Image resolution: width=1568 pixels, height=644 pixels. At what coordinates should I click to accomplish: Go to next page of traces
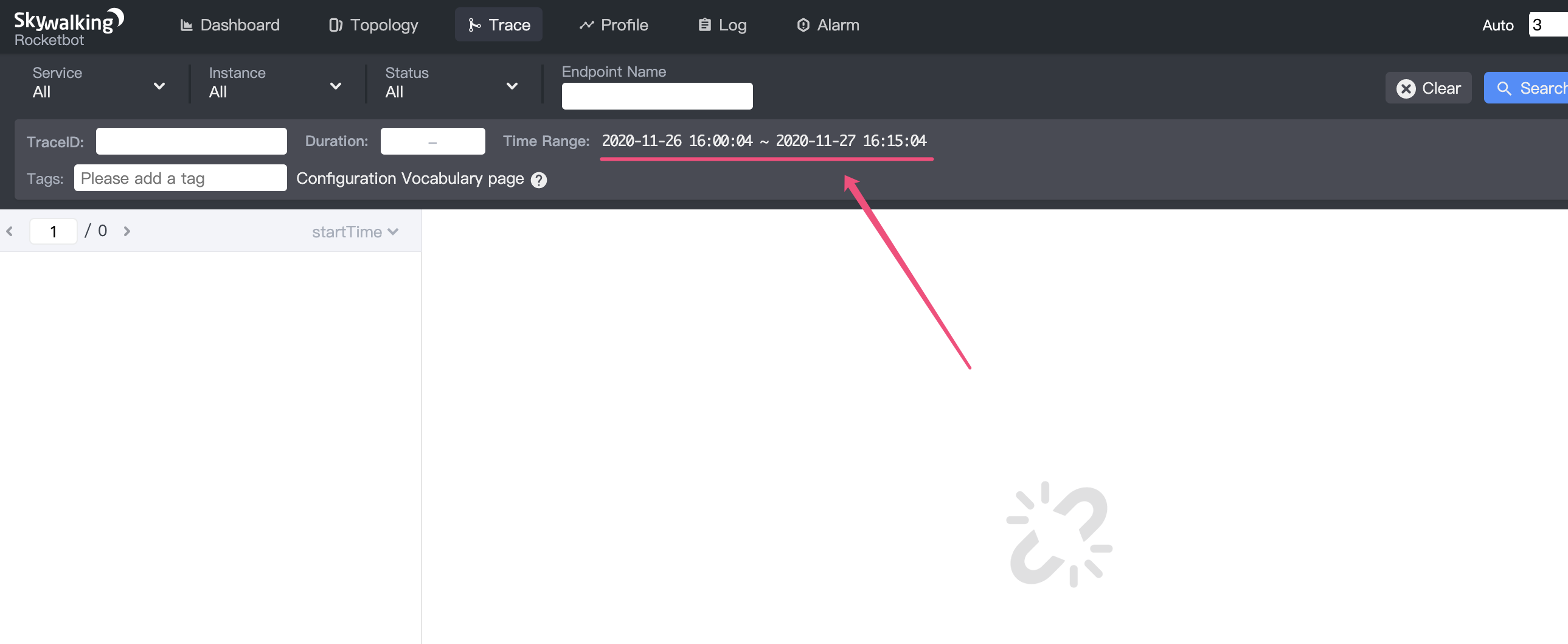tap(127, 231)
